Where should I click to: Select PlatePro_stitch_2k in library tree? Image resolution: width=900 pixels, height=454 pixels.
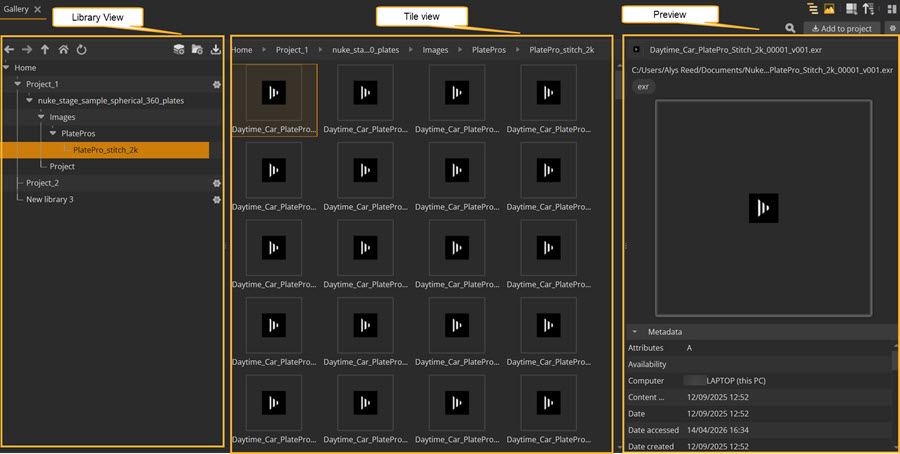coord(106,150)
